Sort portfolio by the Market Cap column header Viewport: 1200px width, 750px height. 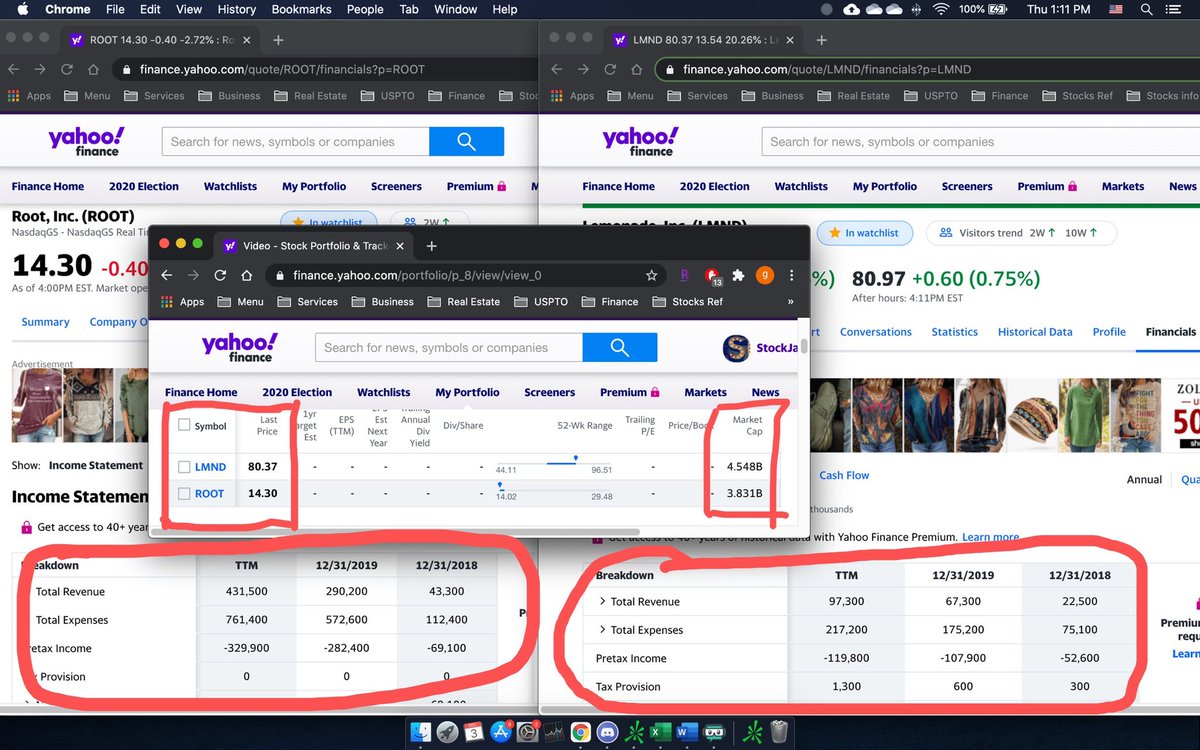[x=747, y=426]
